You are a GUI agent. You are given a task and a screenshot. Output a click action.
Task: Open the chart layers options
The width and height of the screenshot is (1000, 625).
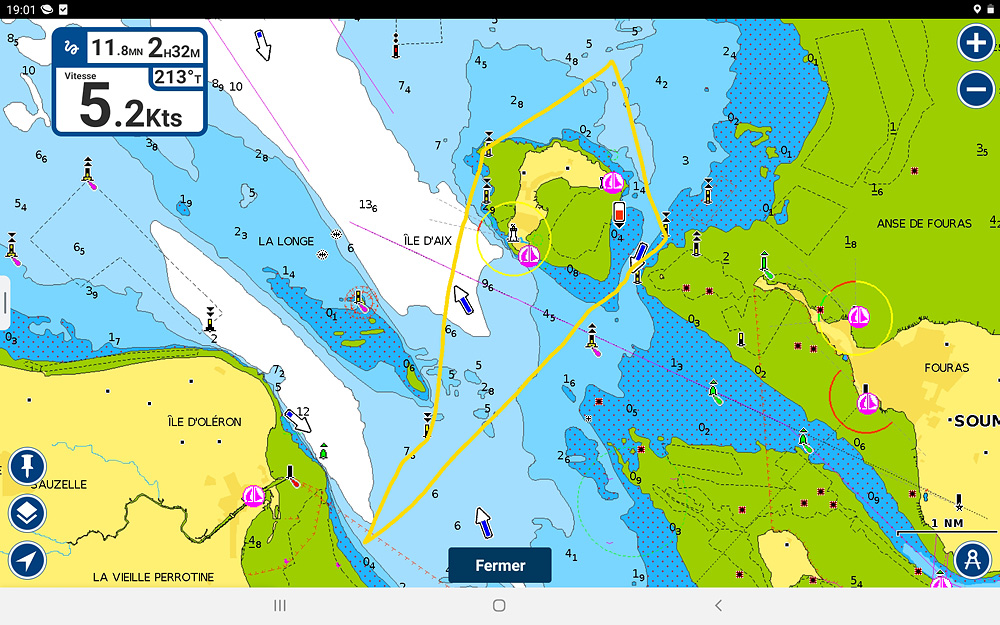tap(27, 514)
